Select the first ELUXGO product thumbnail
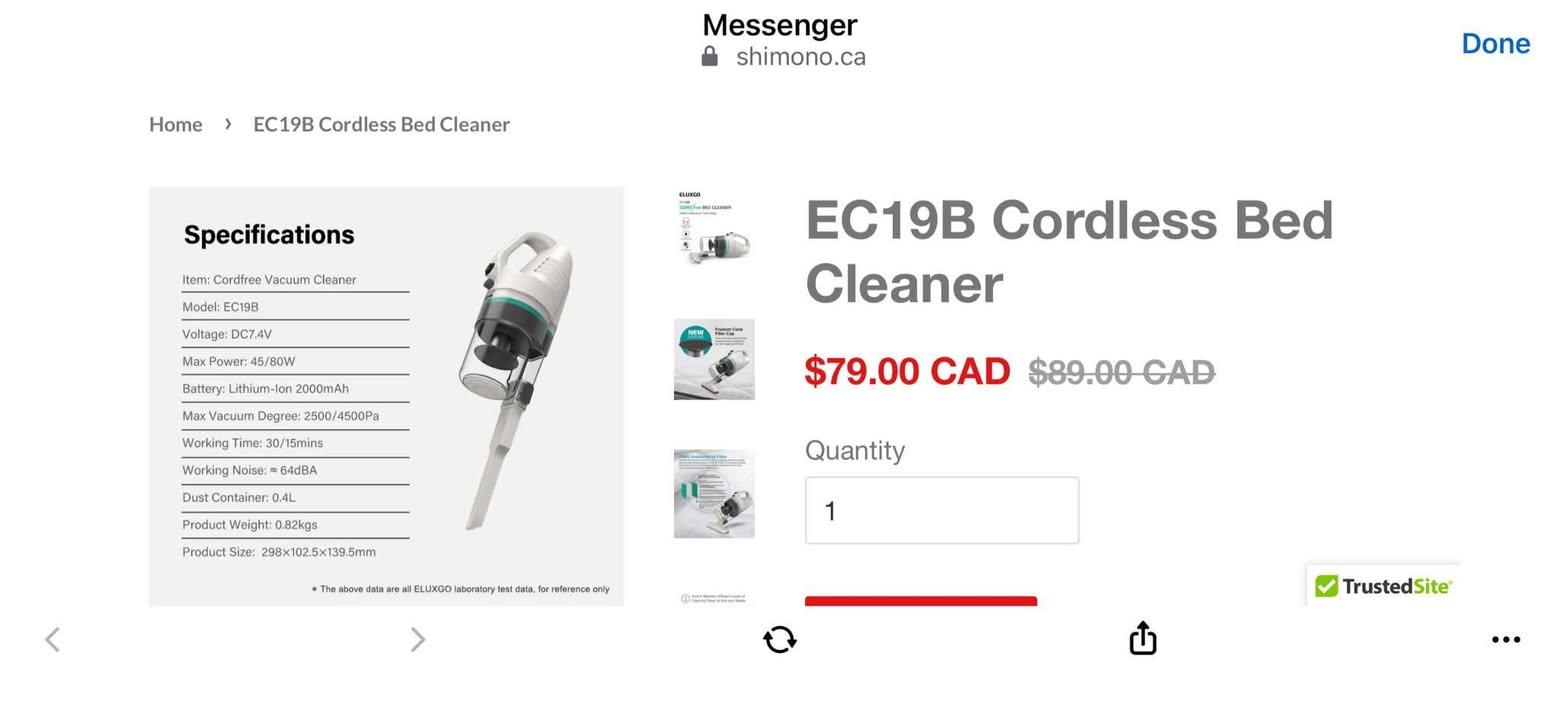 714,228
